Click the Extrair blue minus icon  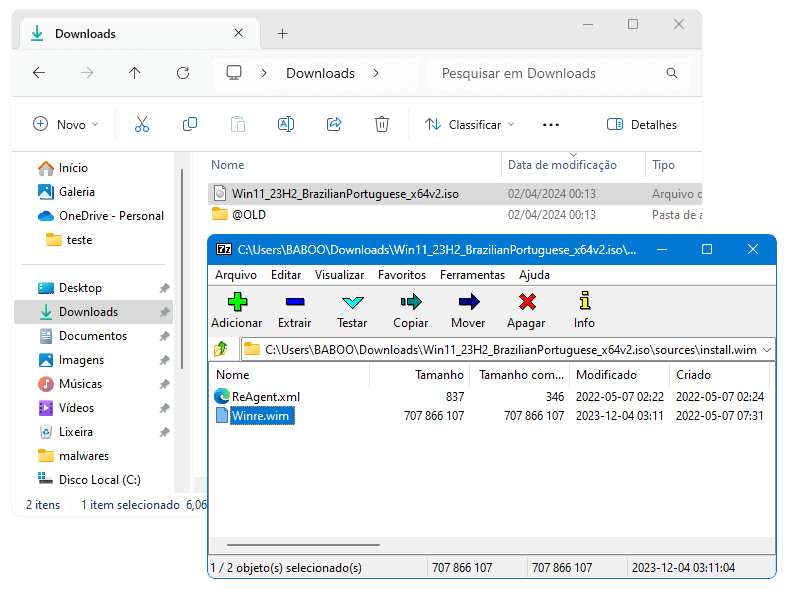(295, 302)
